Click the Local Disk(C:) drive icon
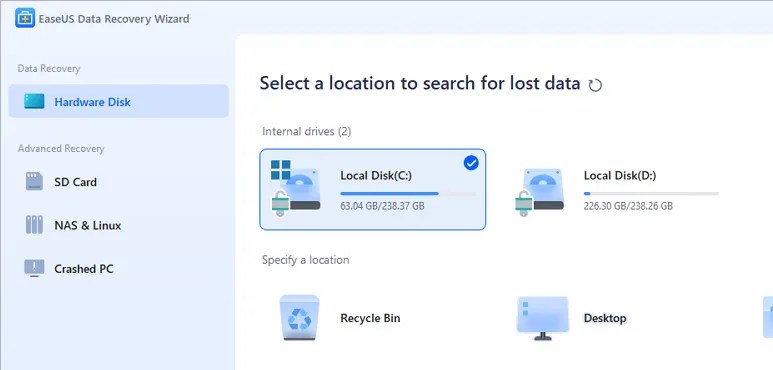 click(295, 189)
